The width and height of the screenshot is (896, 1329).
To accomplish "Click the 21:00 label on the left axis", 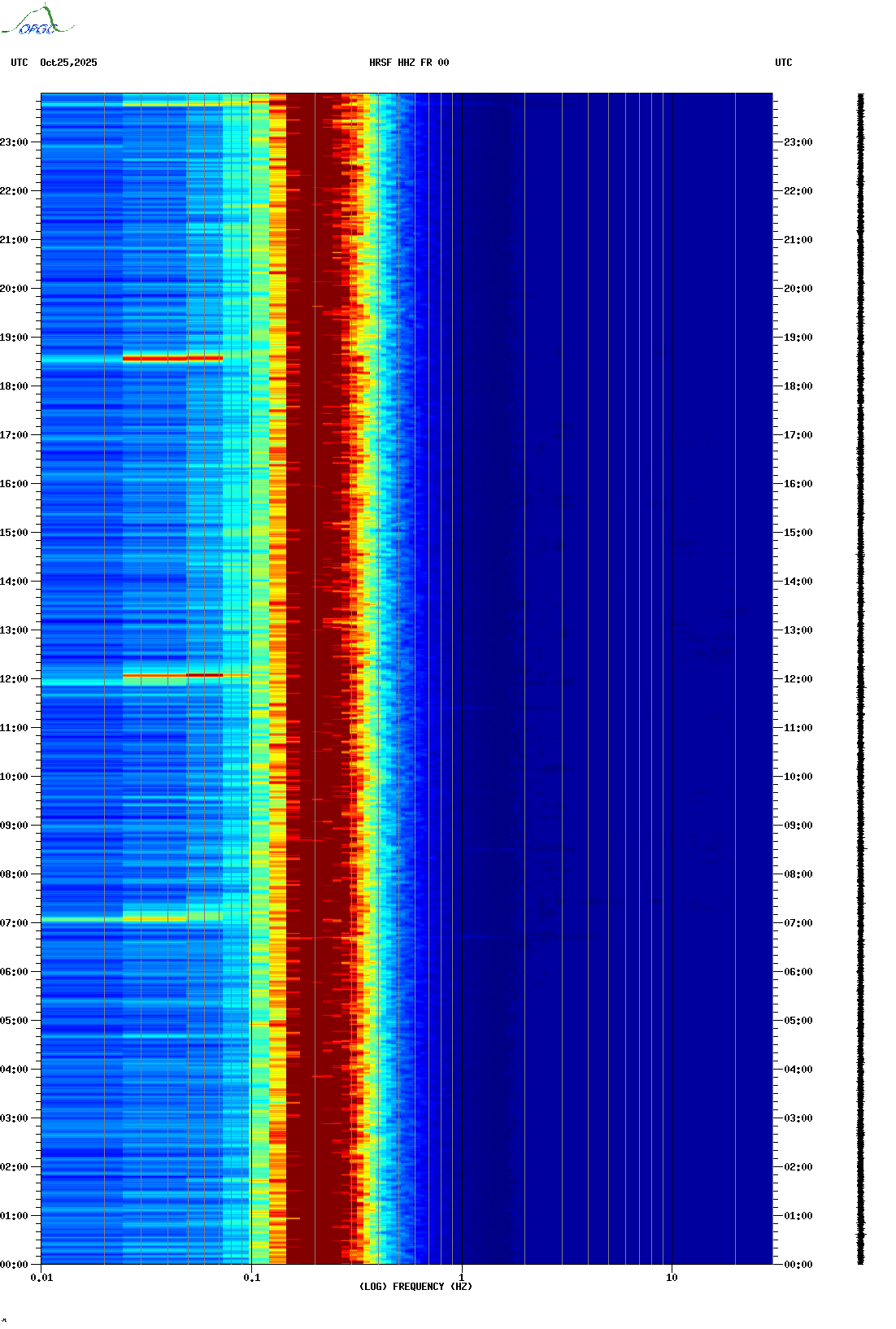I will pos(14,240).
